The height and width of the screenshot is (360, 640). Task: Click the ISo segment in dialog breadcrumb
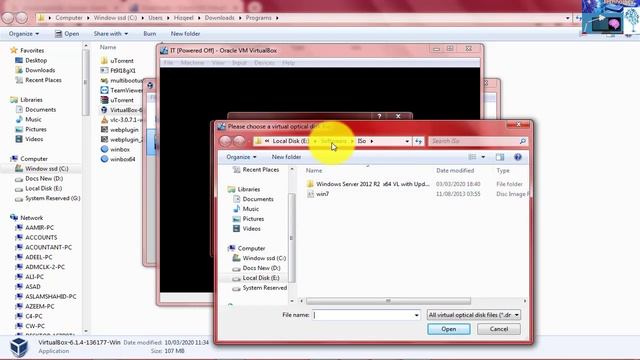click(x=362, y=141)
